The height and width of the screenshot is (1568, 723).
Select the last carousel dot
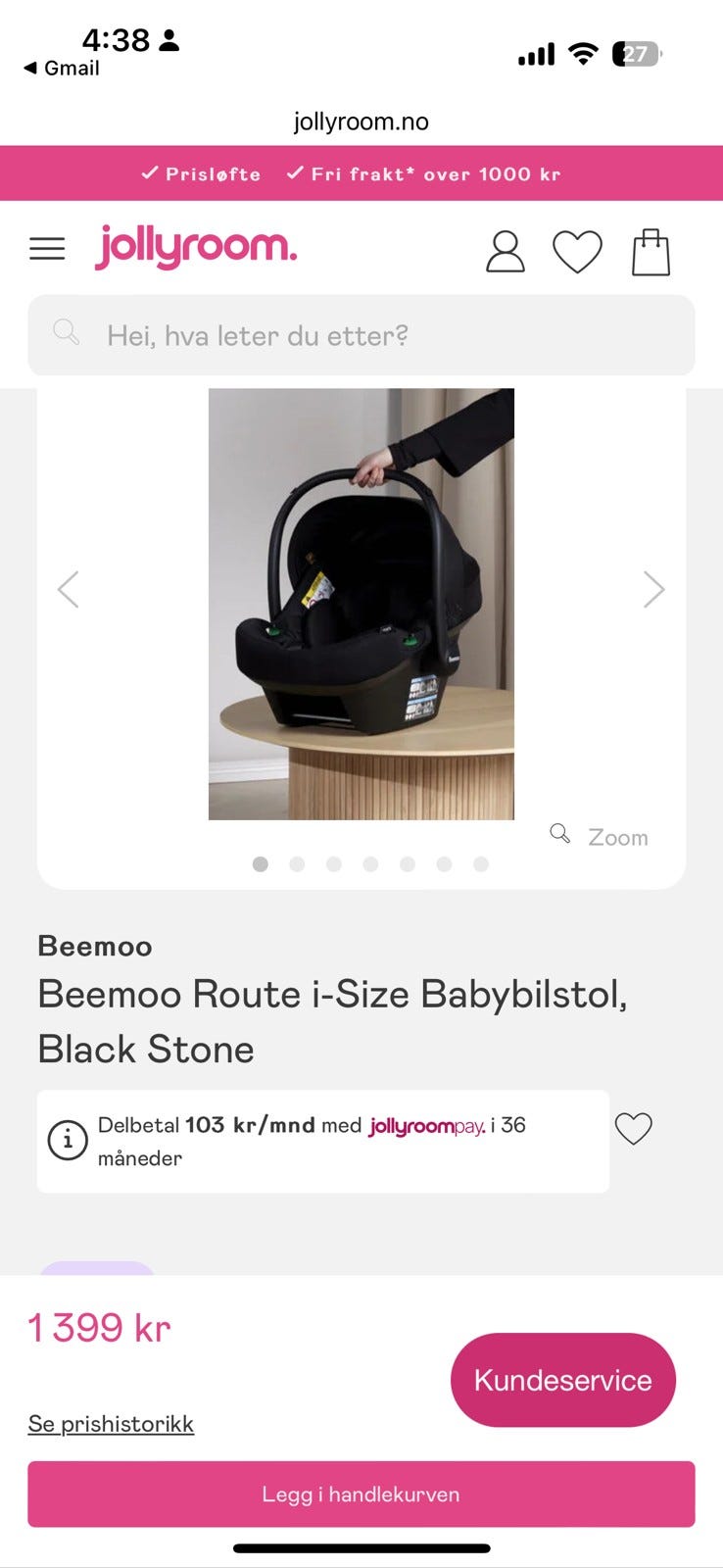(481, 863)
